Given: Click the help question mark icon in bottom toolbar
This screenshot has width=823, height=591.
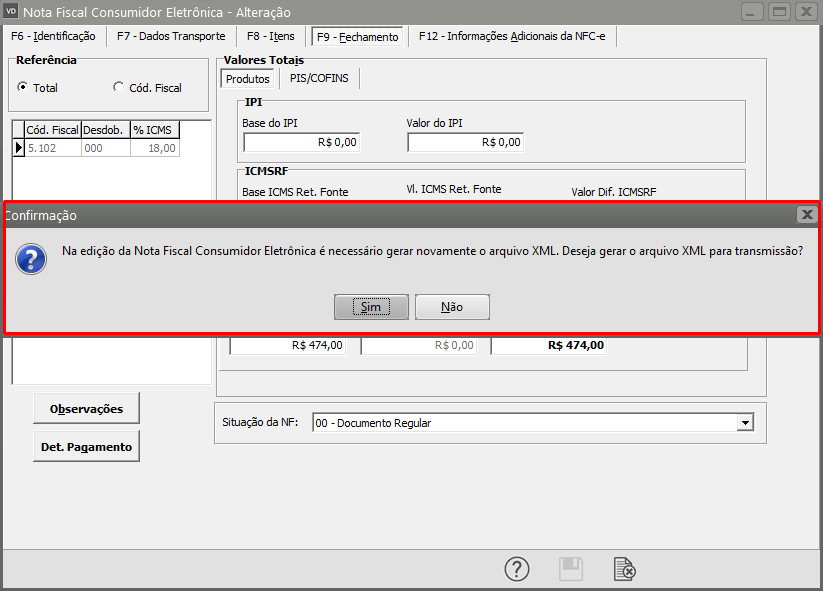Looking at the screenshot, I should tap(516, 569).
